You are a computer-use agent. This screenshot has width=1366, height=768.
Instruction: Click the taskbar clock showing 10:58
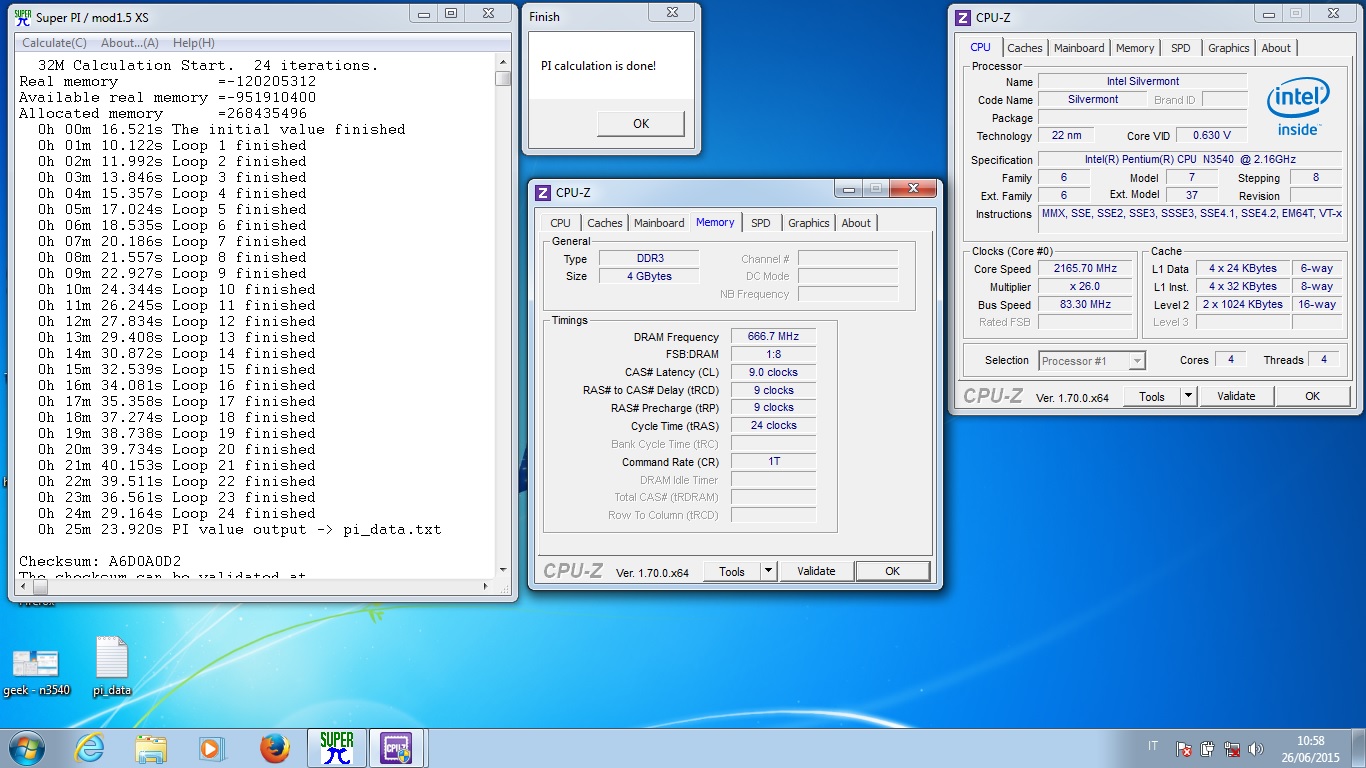coord(1310,748)
